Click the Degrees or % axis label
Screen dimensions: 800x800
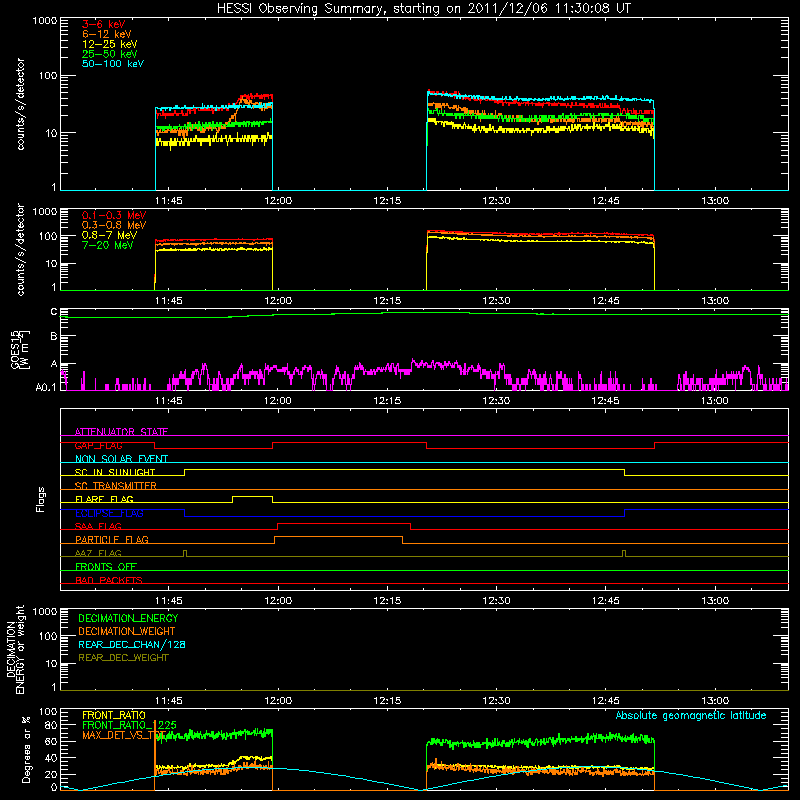(x=26, y=749)
